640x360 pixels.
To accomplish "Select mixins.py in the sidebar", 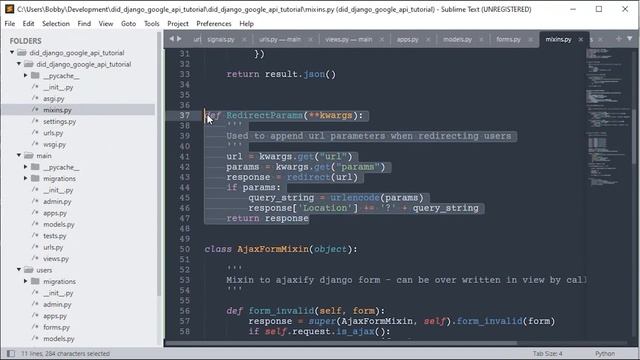I will (x=57, y=110).
